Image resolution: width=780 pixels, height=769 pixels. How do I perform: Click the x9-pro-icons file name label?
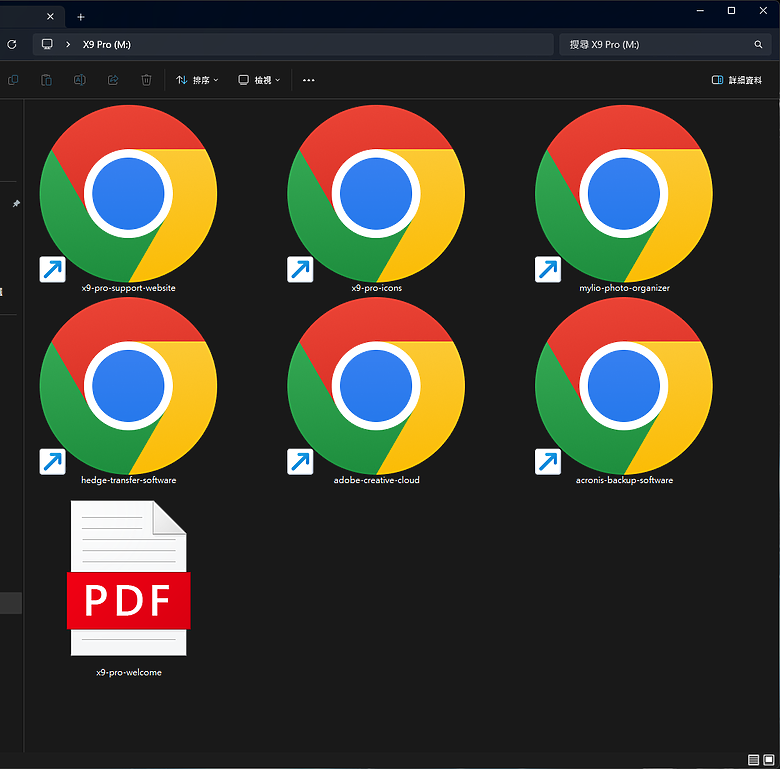[377, 288]
